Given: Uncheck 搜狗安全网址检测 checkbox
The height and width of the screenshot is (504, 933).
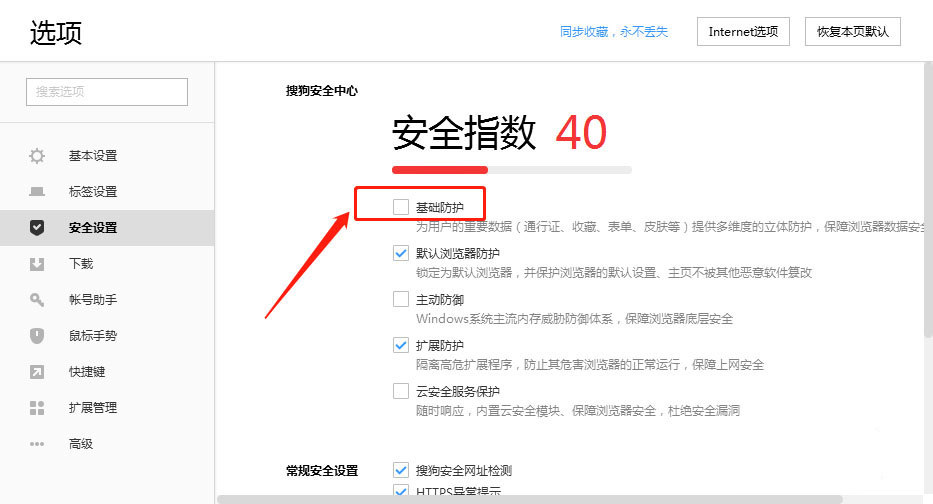Looking at the screenshot, I should (401, 470).
